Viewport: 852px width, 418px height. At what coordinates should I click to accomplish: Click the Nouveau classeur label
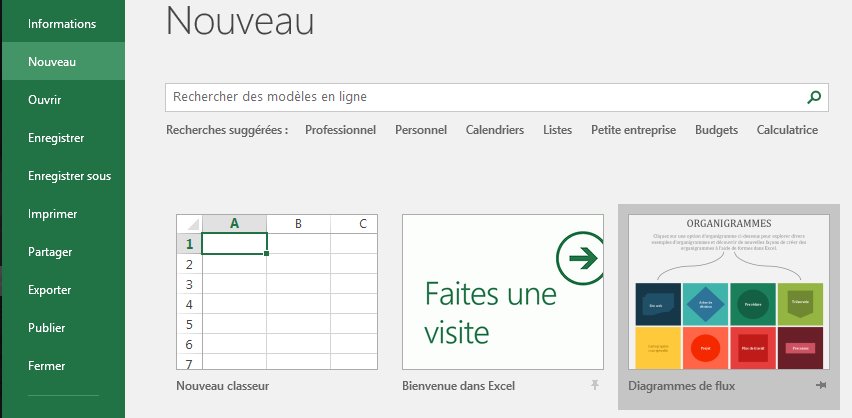223,386
